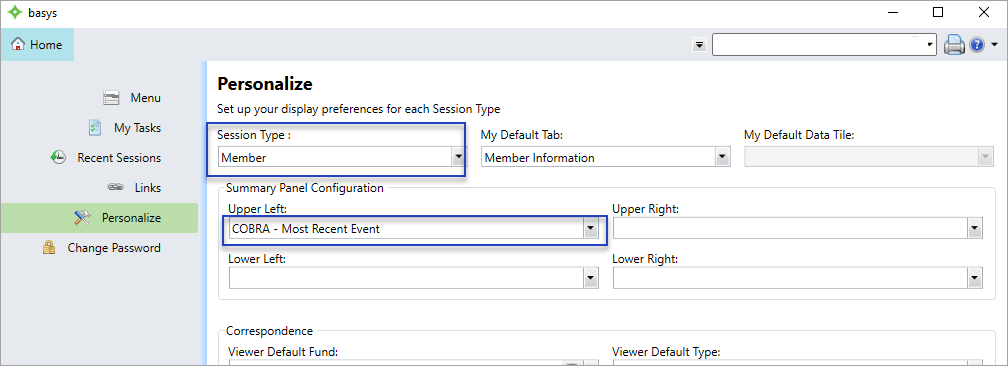Click the Home house icon
1008x366 pixels.
pyautogui.click(x=19, y=44)
